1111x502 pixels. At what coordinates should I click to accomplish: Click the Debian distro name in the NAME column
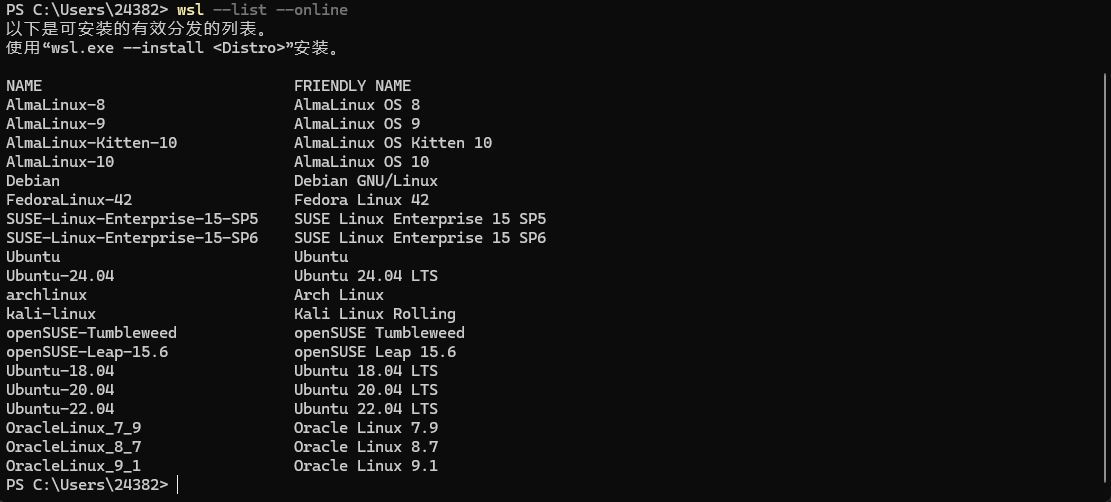click(33, 181)
